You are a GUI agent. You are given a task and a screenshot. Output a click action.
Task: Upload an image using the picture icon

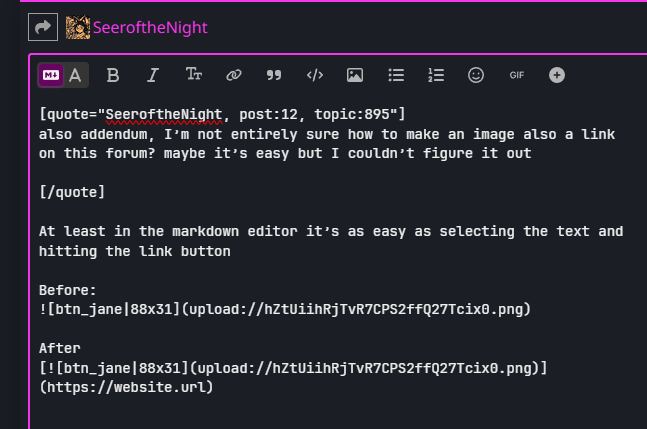[x=354, y=75]
